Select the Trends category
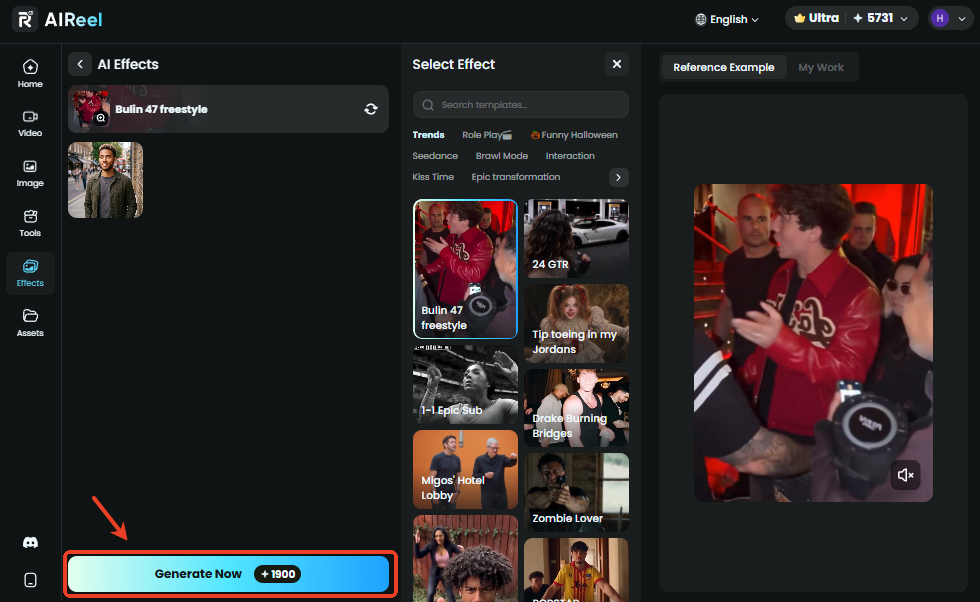Viewport: 980px width, 602px height. coord(428,135)
